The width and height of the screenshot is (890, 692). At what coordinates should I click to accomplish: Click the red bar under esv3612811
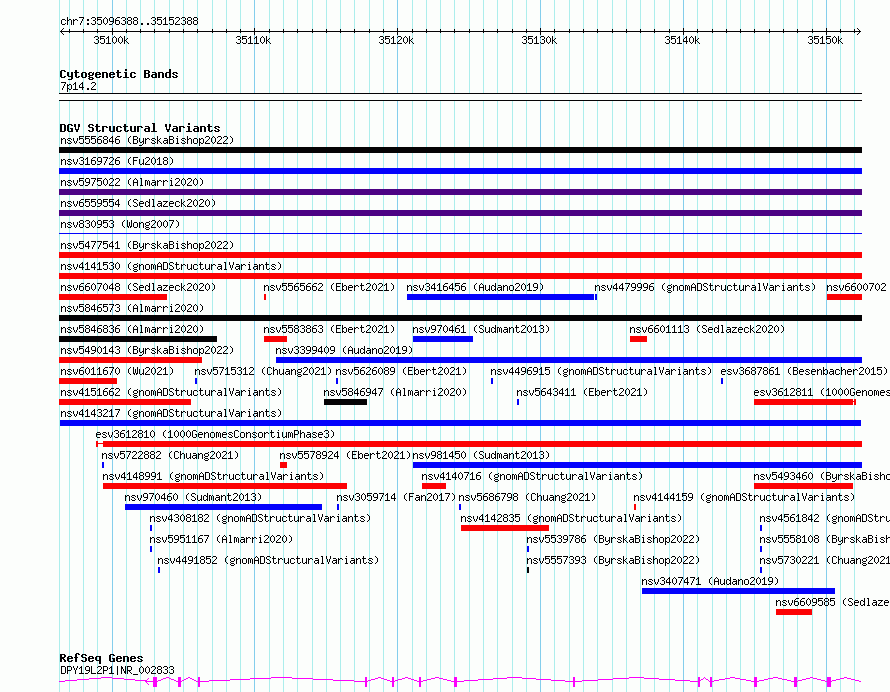coord(804,402)
